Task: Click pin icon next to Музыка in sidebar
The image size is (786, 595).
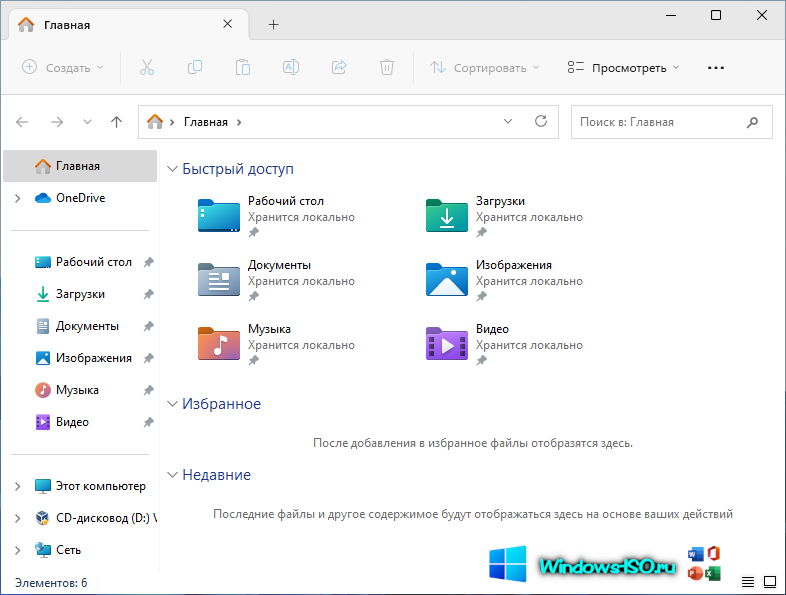Action: tap(148, 390)
